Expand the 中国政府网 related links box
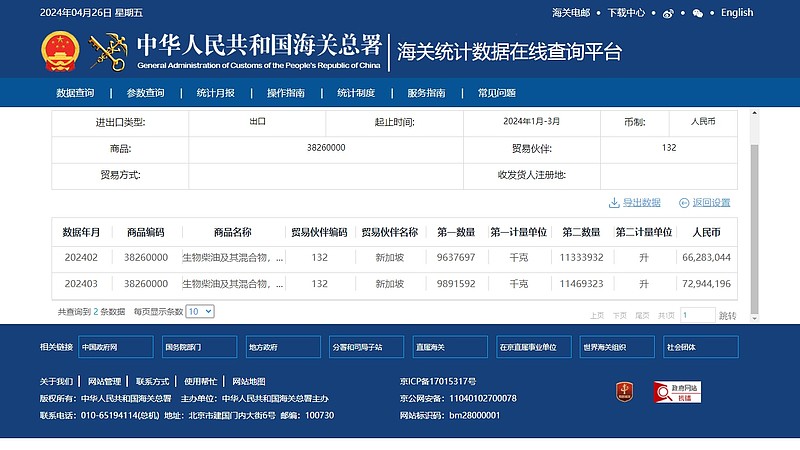The height and width of the screenshot is (450, 800). pyautogui.click(x=116, y=347)
